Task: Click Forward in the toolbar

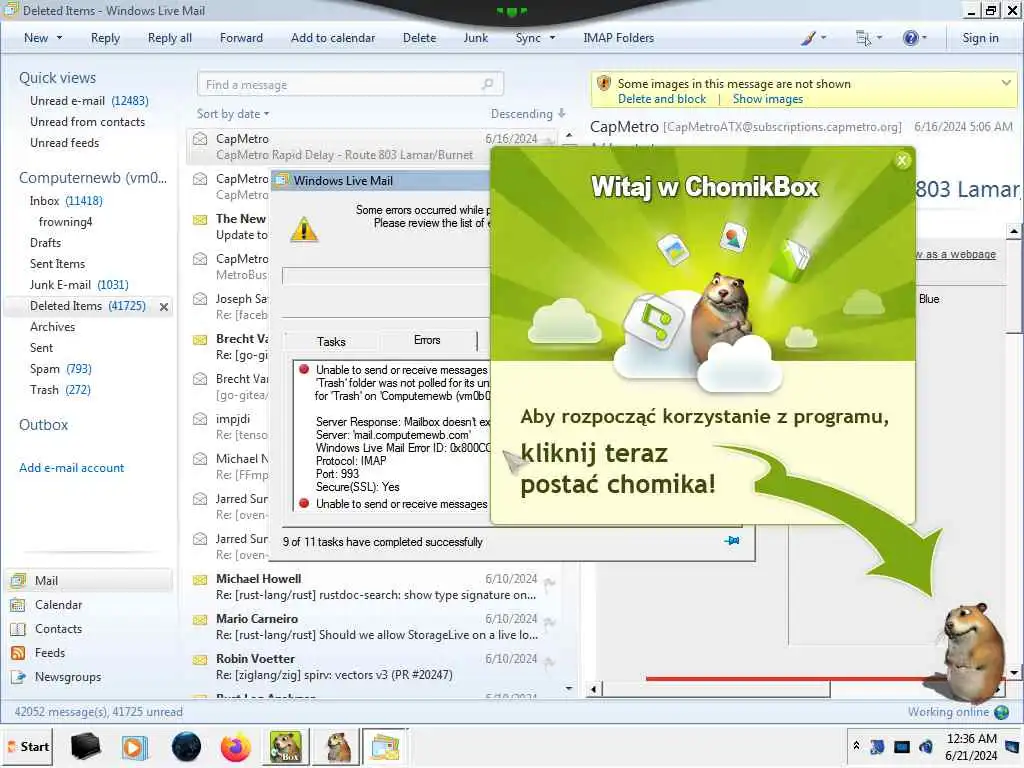Action: pyautogui.click(x=241, y=38)
